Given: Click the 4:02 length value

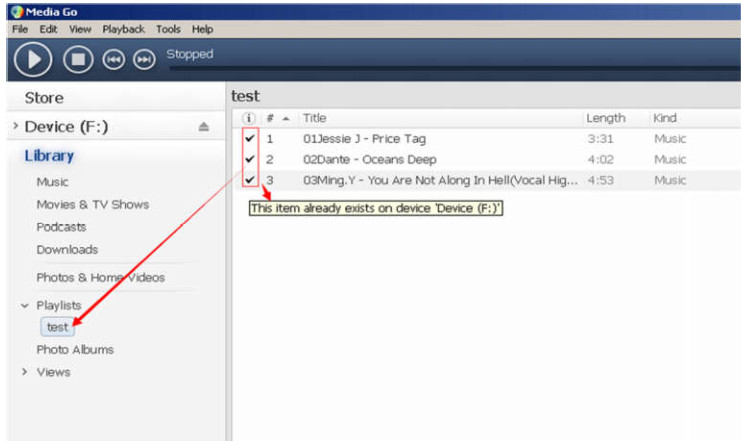Looking at the screenshot, I should point(600,159).
